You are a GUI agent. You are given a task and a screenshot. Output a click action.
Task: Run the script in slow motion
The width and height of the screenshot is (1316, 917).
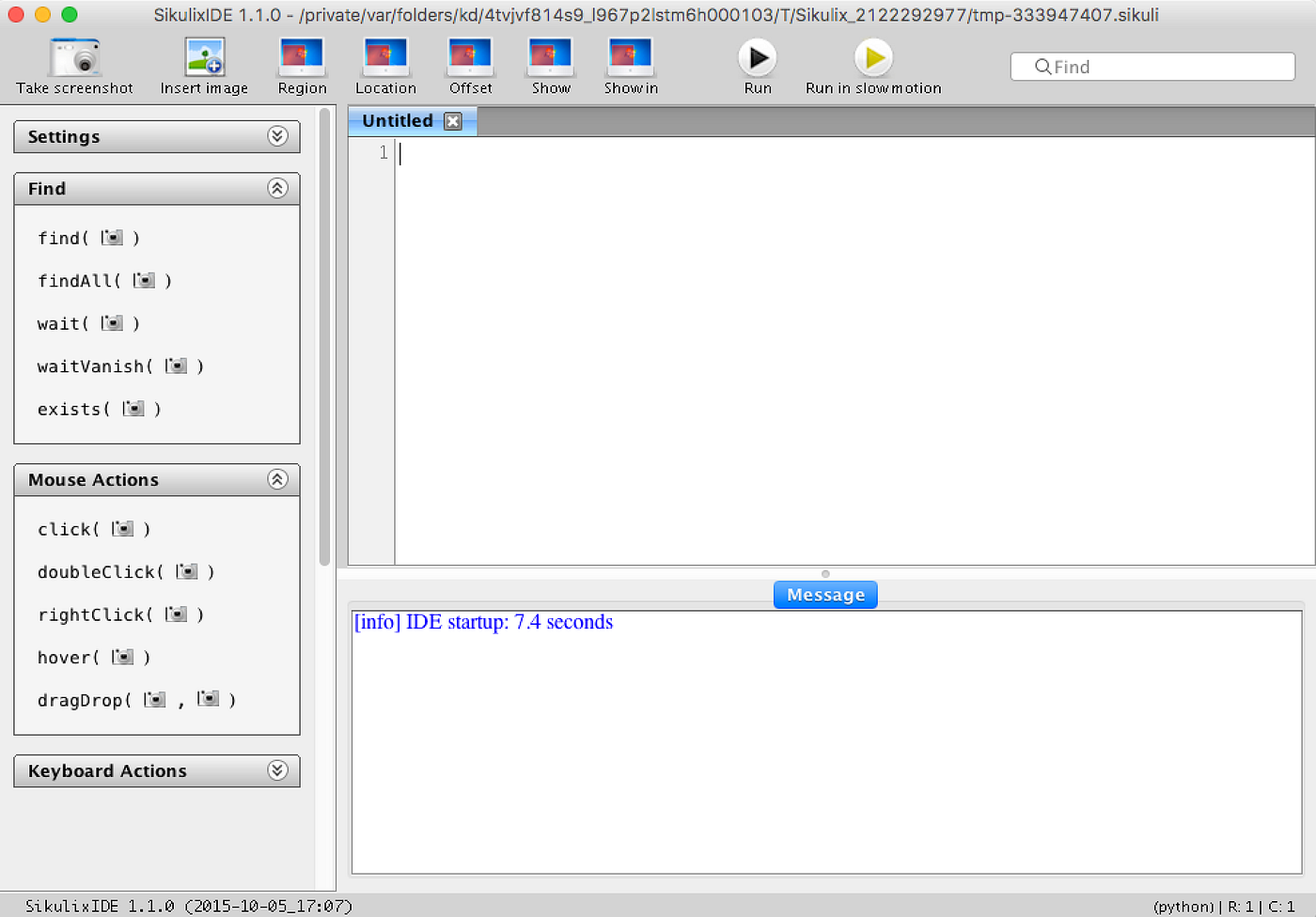[872, 58]
